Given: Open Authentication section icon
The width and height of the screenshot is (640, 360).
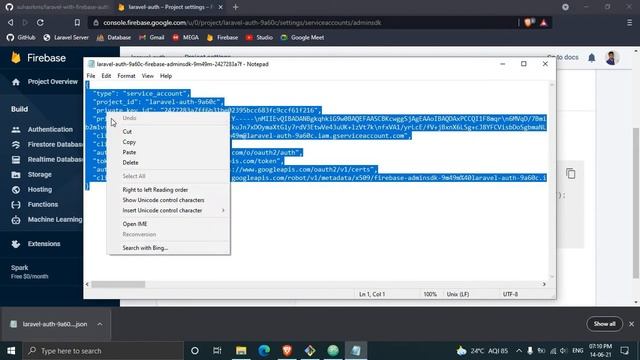Looking at the screenshot, I should (x=16, y=129).
